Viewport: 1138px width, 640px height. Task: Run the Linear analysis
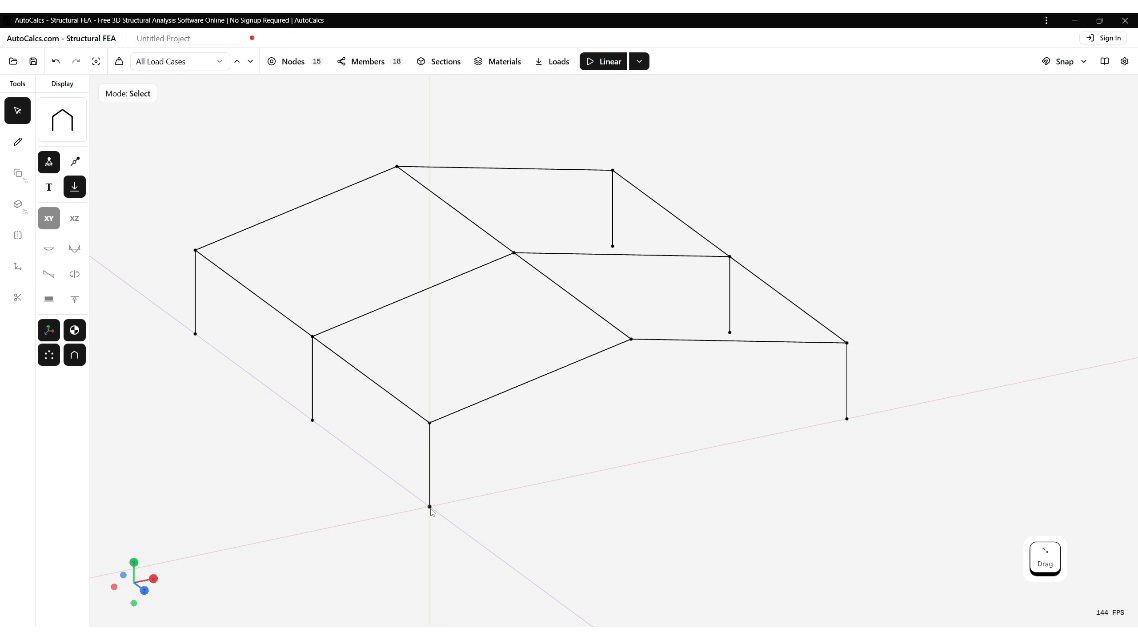tap(603, 61)
